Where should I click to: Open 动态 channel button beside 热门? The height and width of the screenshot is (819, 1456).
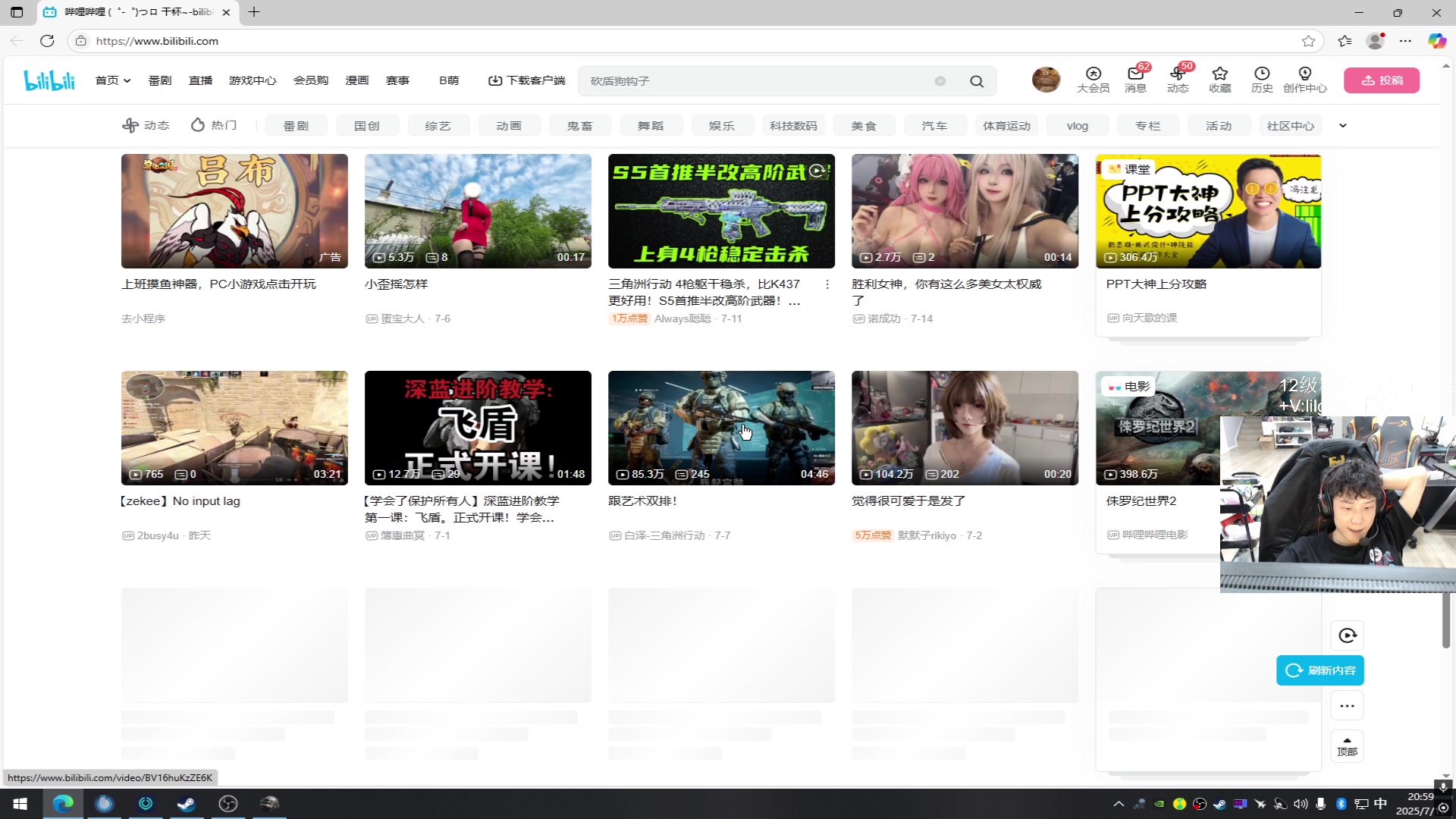pos(146,125)
